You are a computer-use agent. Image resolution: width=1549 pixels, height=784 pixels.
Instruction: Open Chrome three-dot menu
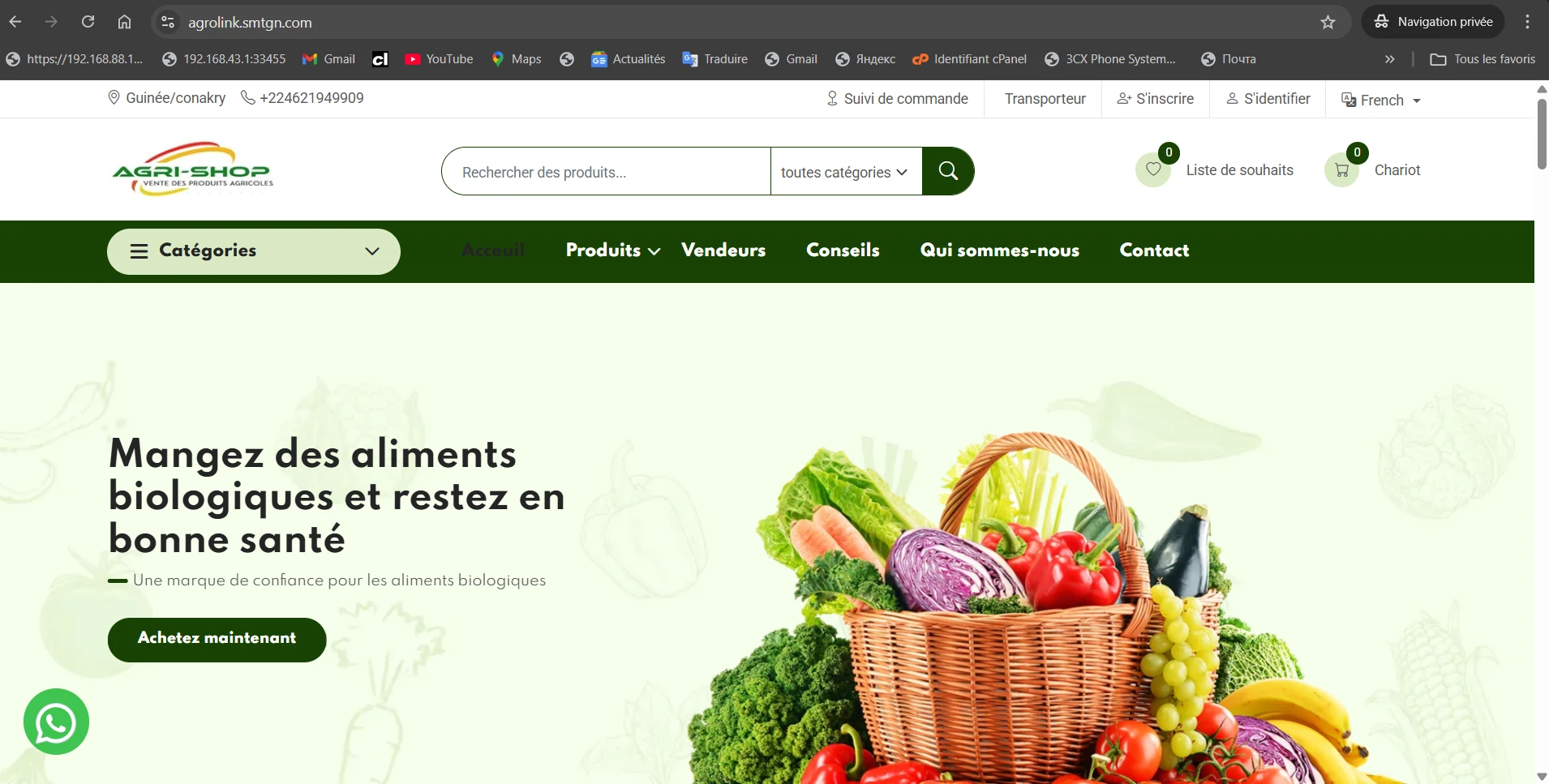1527,22
